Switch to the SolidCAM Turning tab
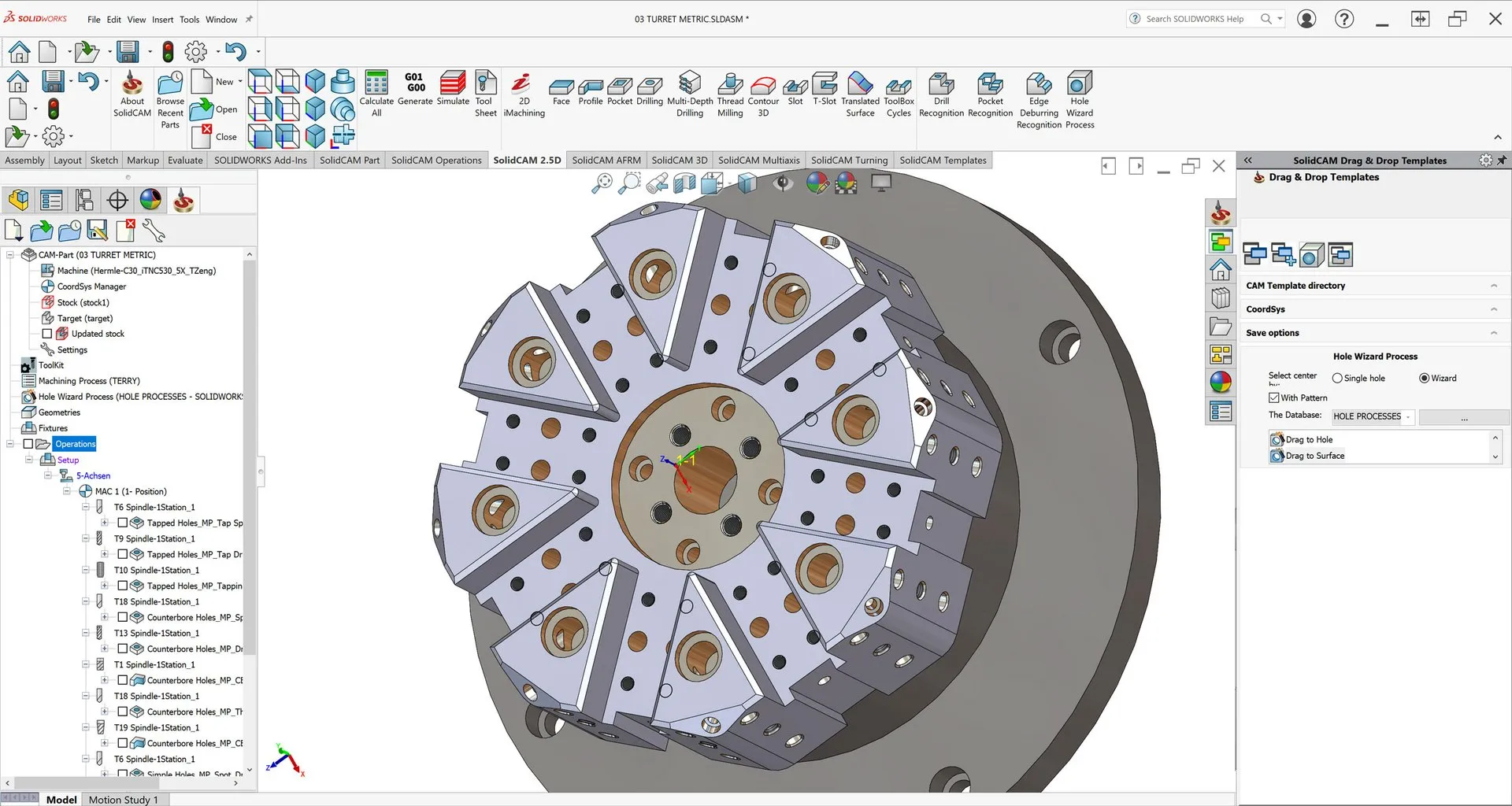 coord(849,160)
